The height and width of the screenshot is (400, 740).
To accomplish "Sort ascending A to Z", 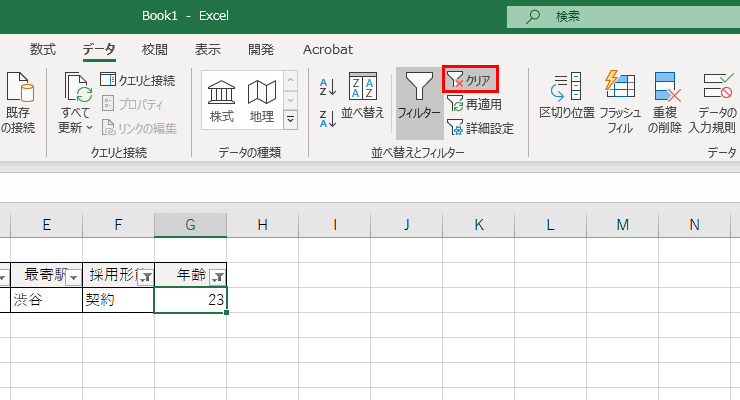I will pyautogui.click(x=328, y=87).
